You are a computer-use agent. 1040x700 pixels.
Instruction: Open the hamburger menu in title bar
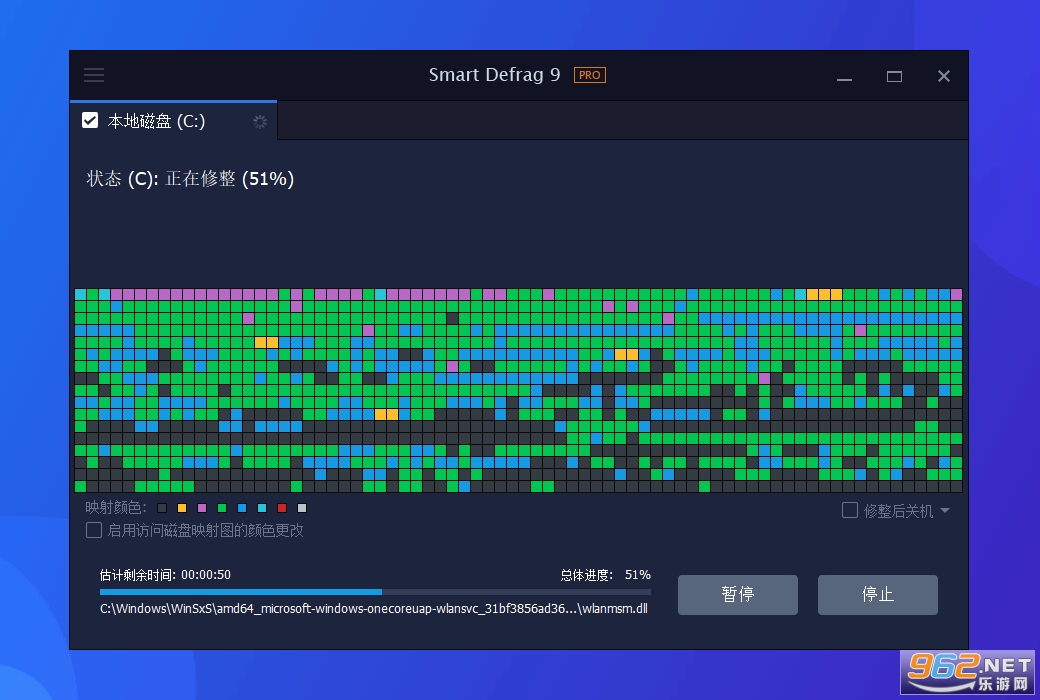tap(94, 75)
